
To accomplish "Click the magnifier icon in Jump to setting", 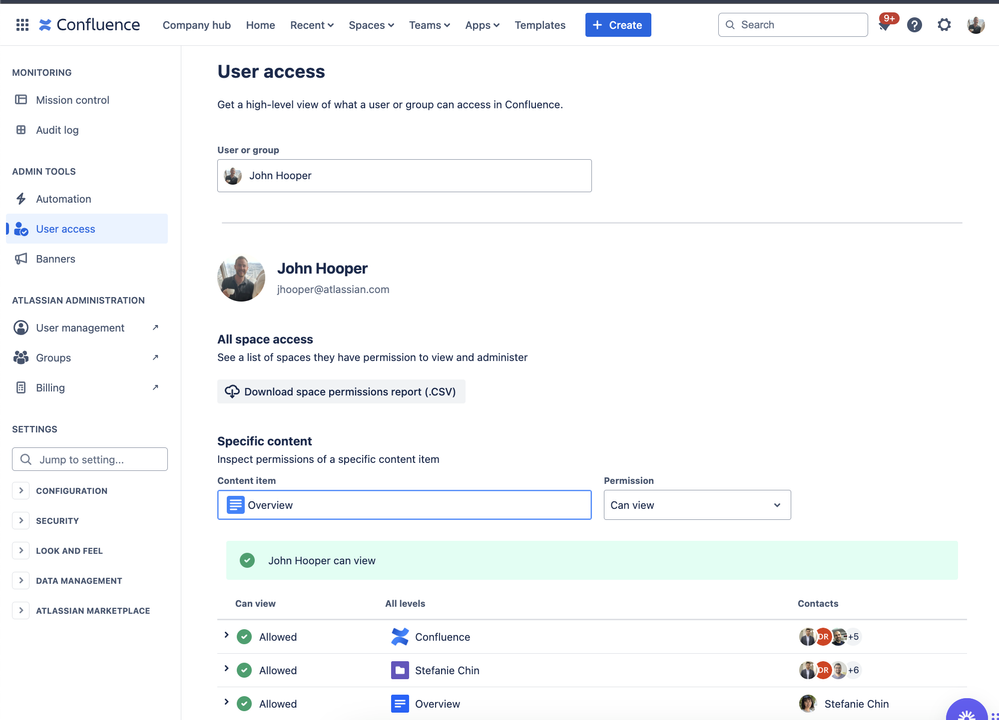I will pos(25,459).
